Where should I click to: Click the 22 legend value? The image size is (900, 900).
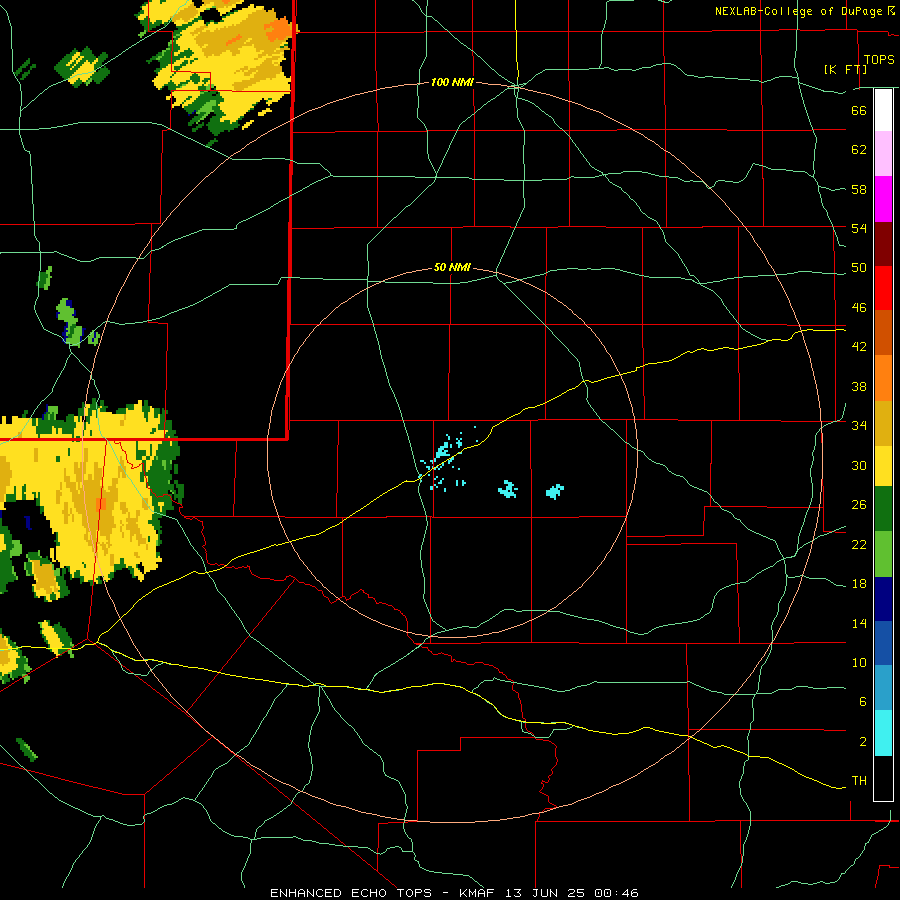pos(859,544)
